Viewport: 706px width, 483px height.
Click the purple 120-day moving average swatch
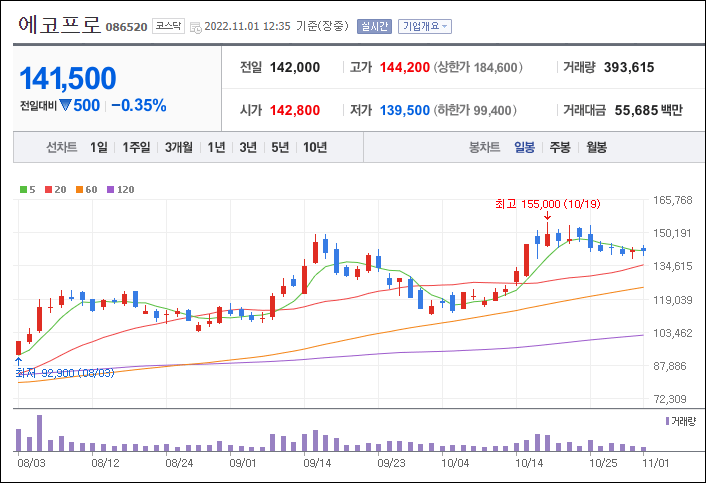tap(111, 190)
